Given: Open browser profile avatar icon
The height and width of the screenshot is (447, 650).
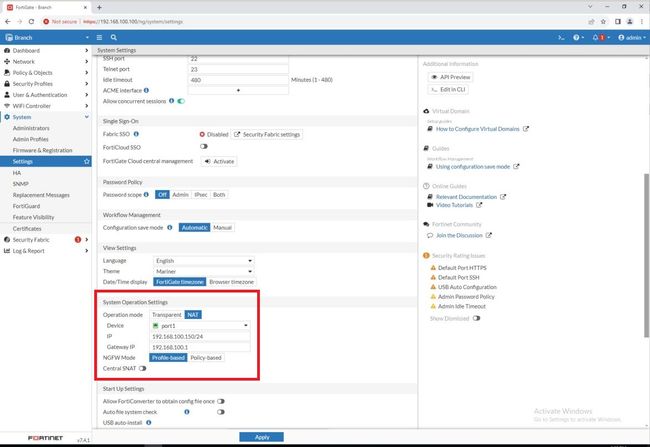Looking at the screenshot, I should pos(629,22).
